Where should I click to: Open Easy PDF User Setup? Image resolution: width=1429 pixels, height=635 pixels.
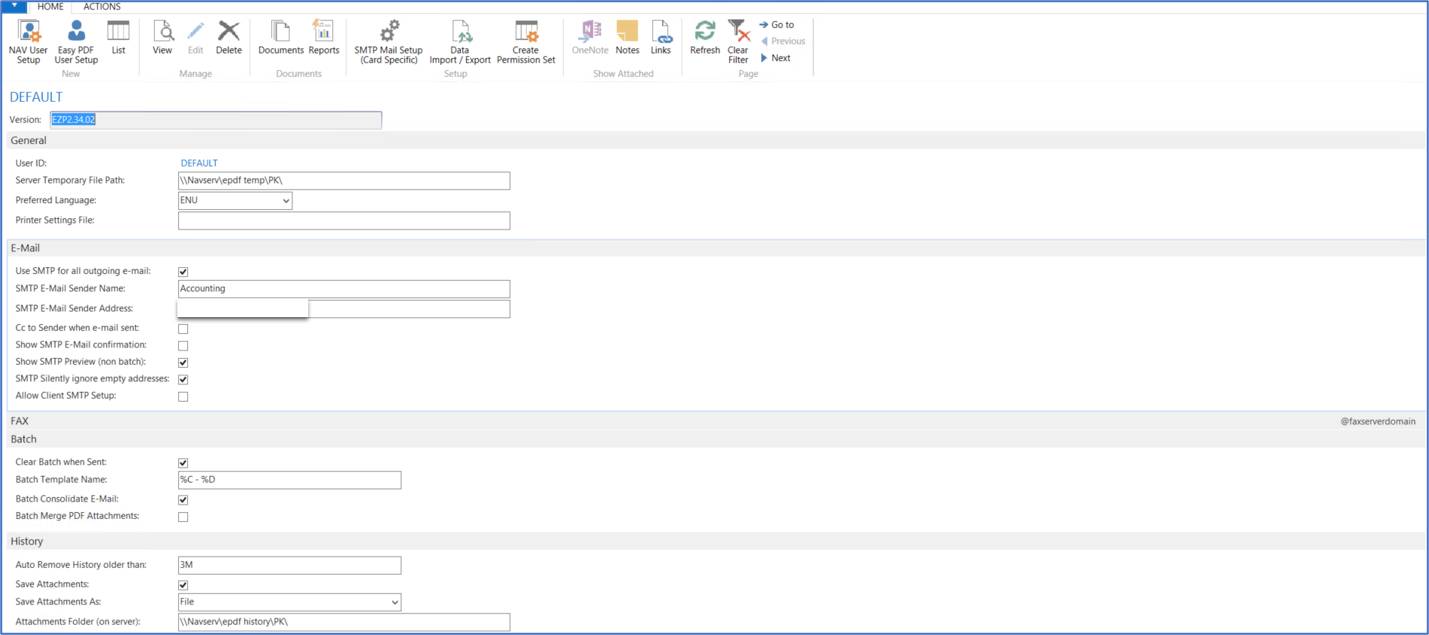76,42
